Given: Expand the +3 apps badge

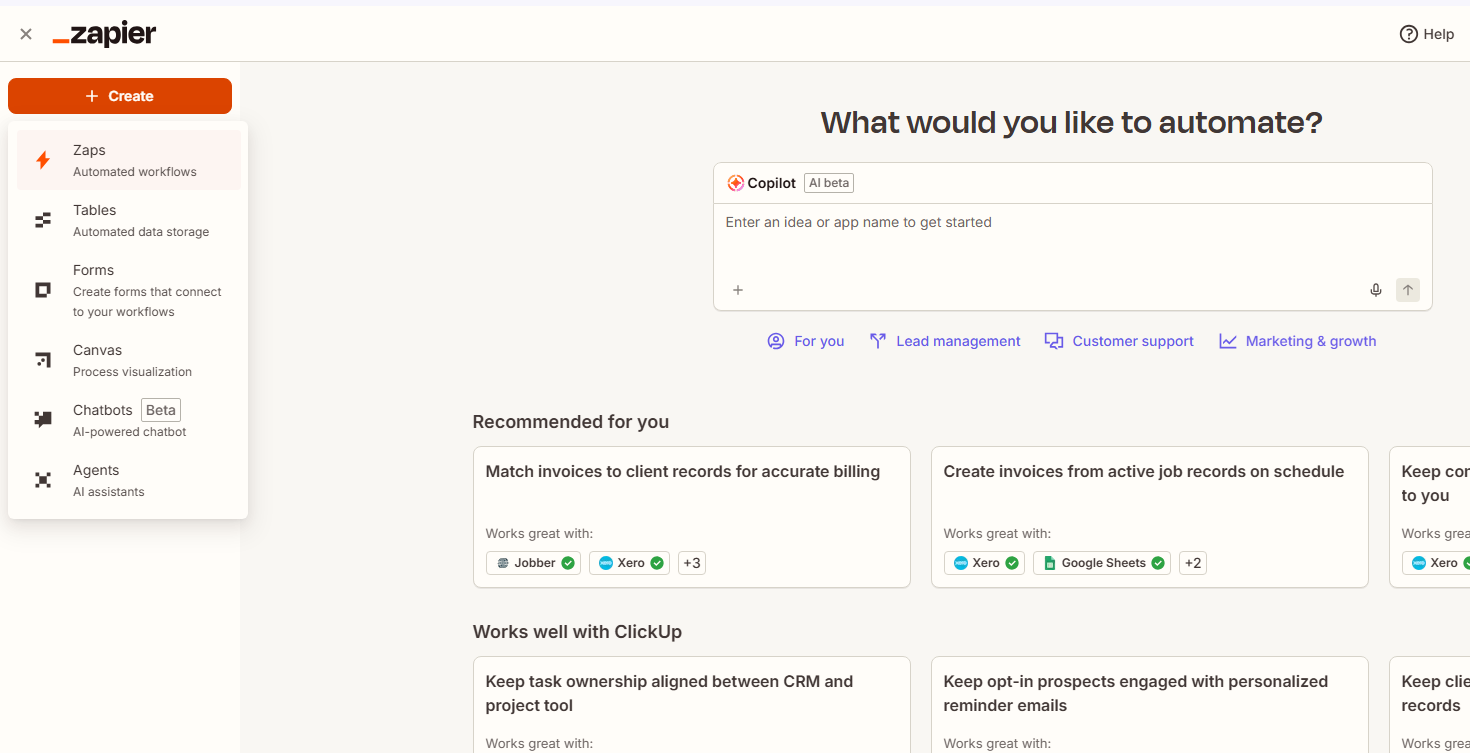Looking at the screenshot, I should coord(691,563).
